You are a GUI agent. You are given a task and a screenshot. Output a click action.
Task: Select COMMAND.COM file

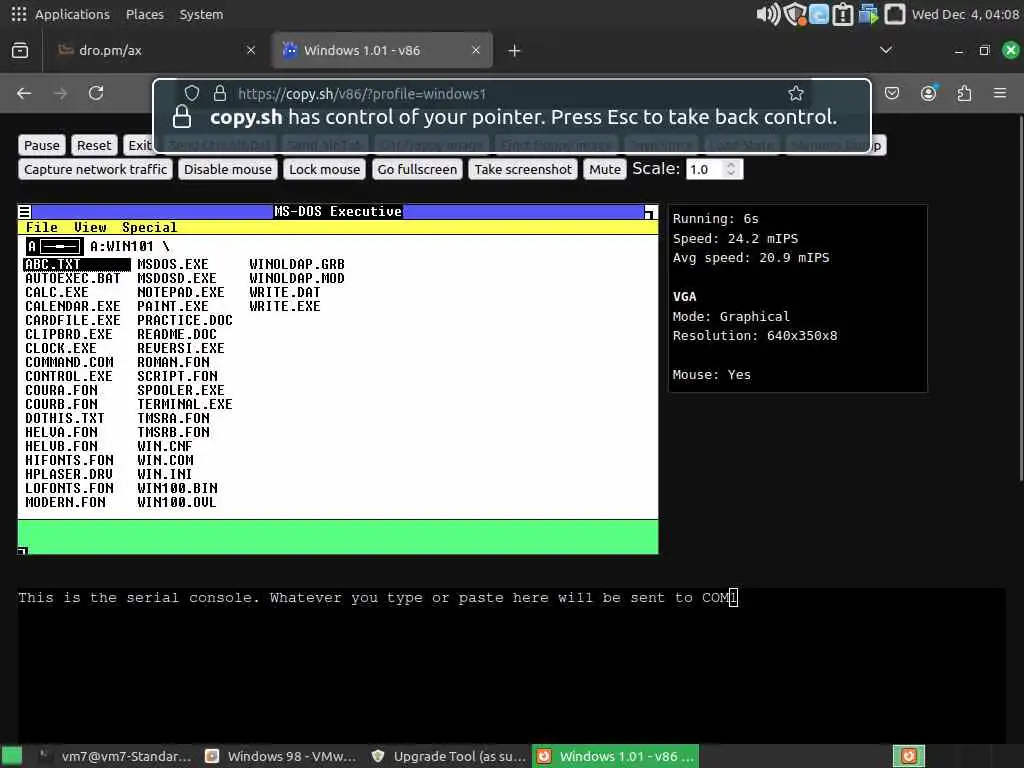69,362
